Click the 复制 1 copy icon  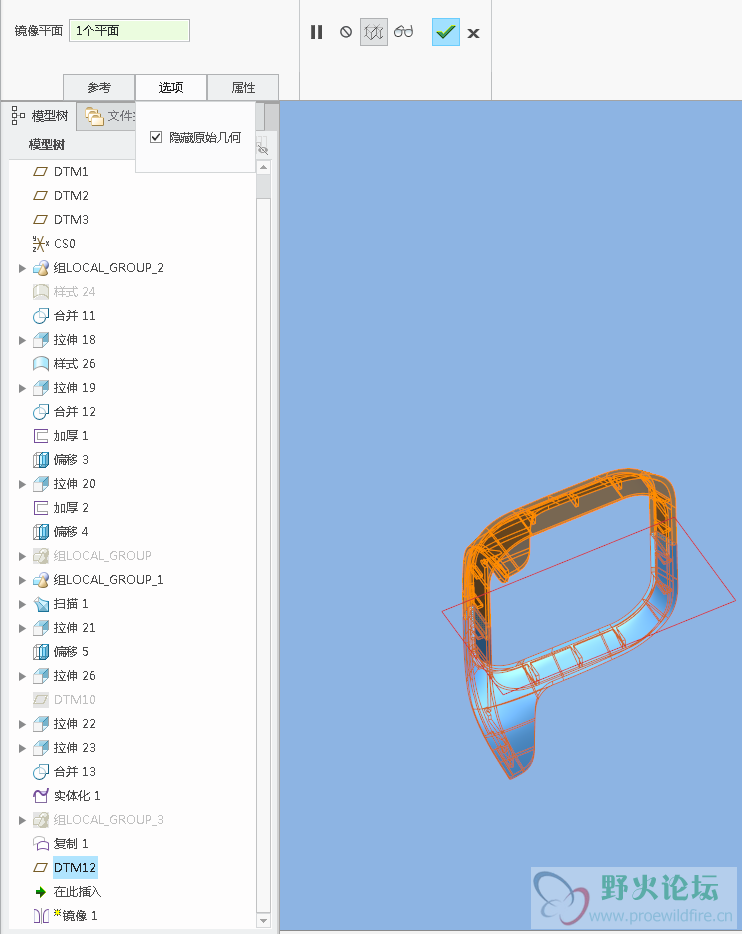(x=40, y=844)
